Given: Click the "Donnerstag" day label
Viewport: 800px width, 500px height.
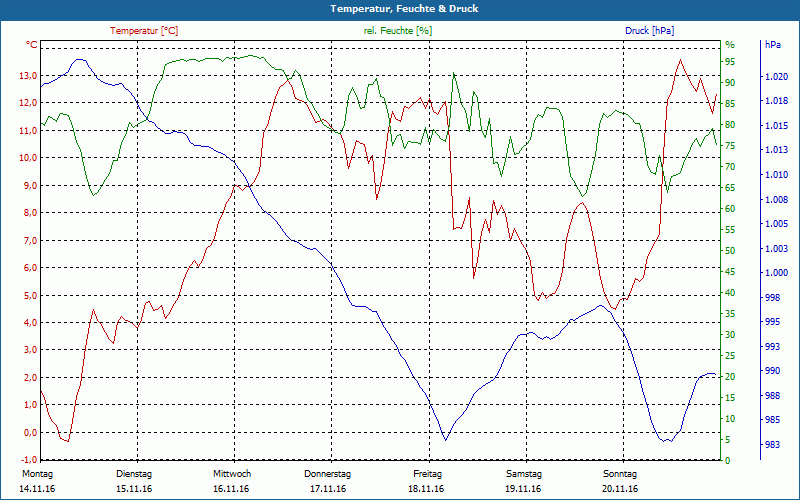Looking at the screenshot, I should tap(328, 474).
